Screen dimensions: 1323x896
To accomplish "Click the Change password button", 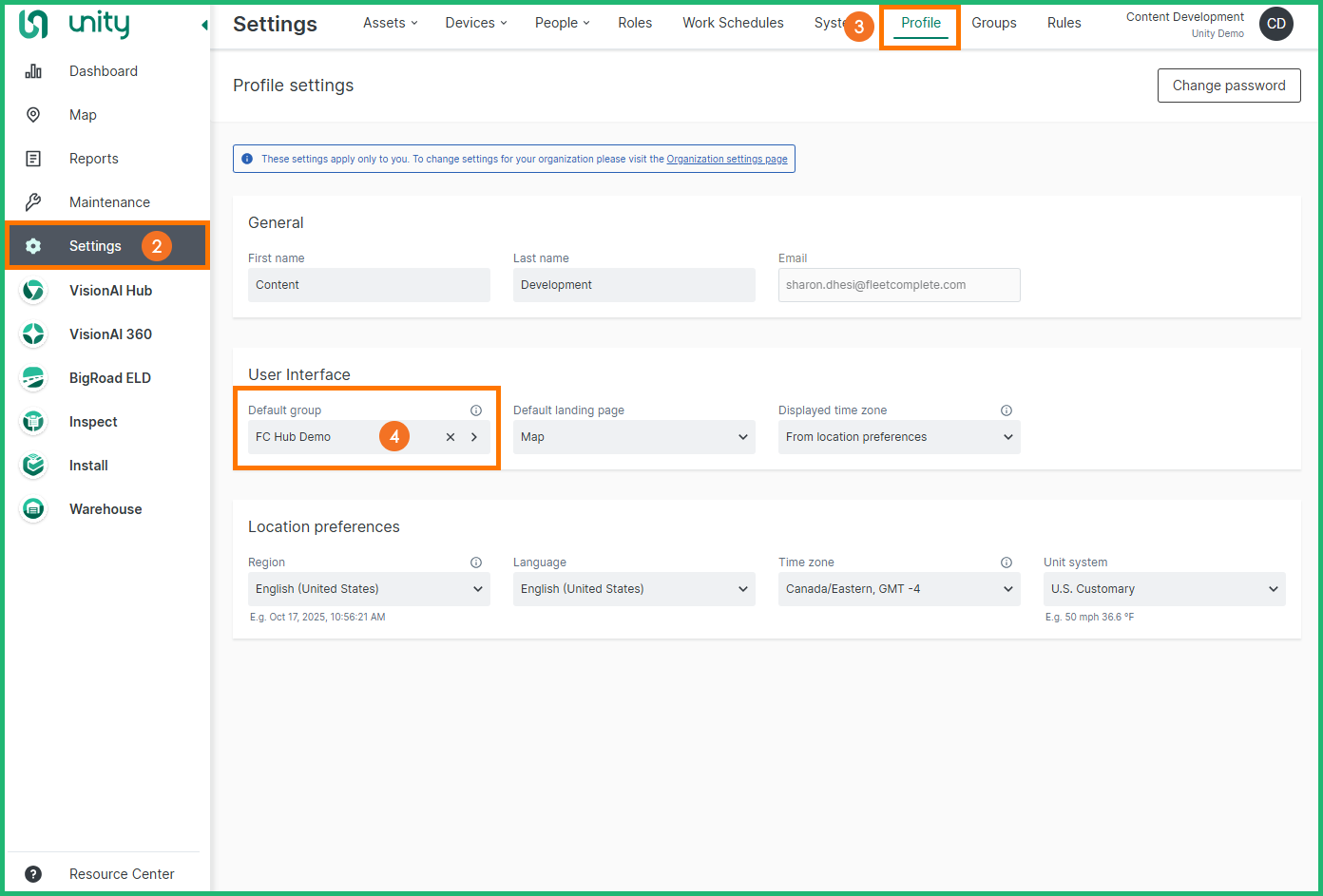I will tap(1228, 86).
